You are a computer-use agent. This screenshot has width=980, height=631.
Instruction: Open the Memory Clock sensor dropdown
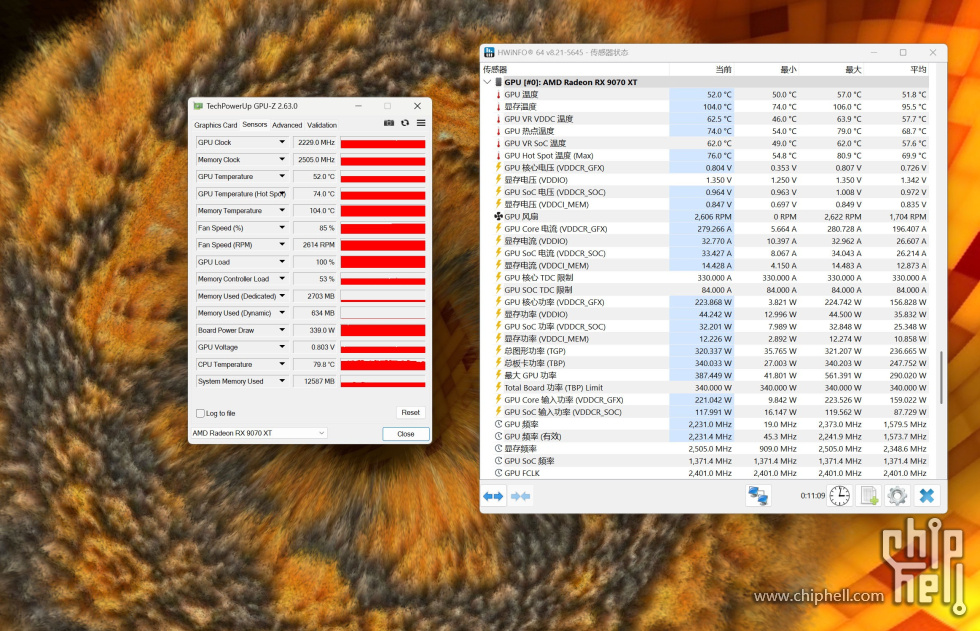tap(282, 160)
